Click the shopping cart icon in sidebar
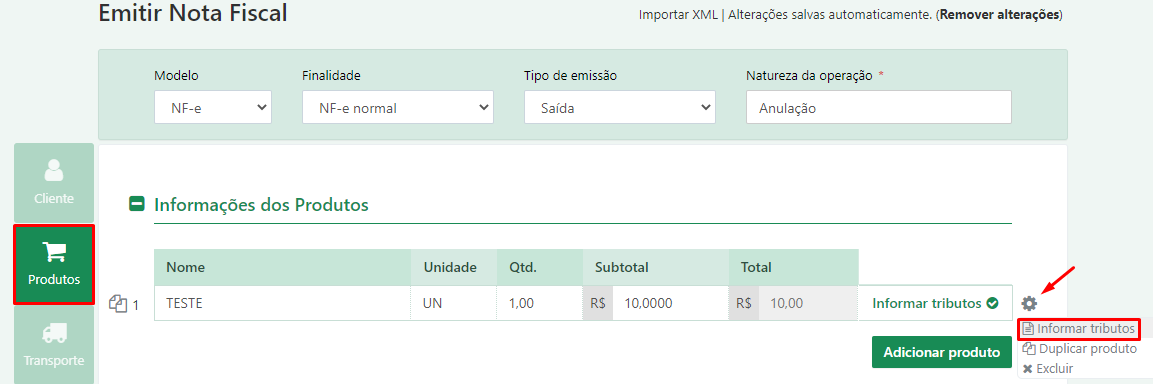Viewport: 1153px width, 384px height. (x=54, y=252)
